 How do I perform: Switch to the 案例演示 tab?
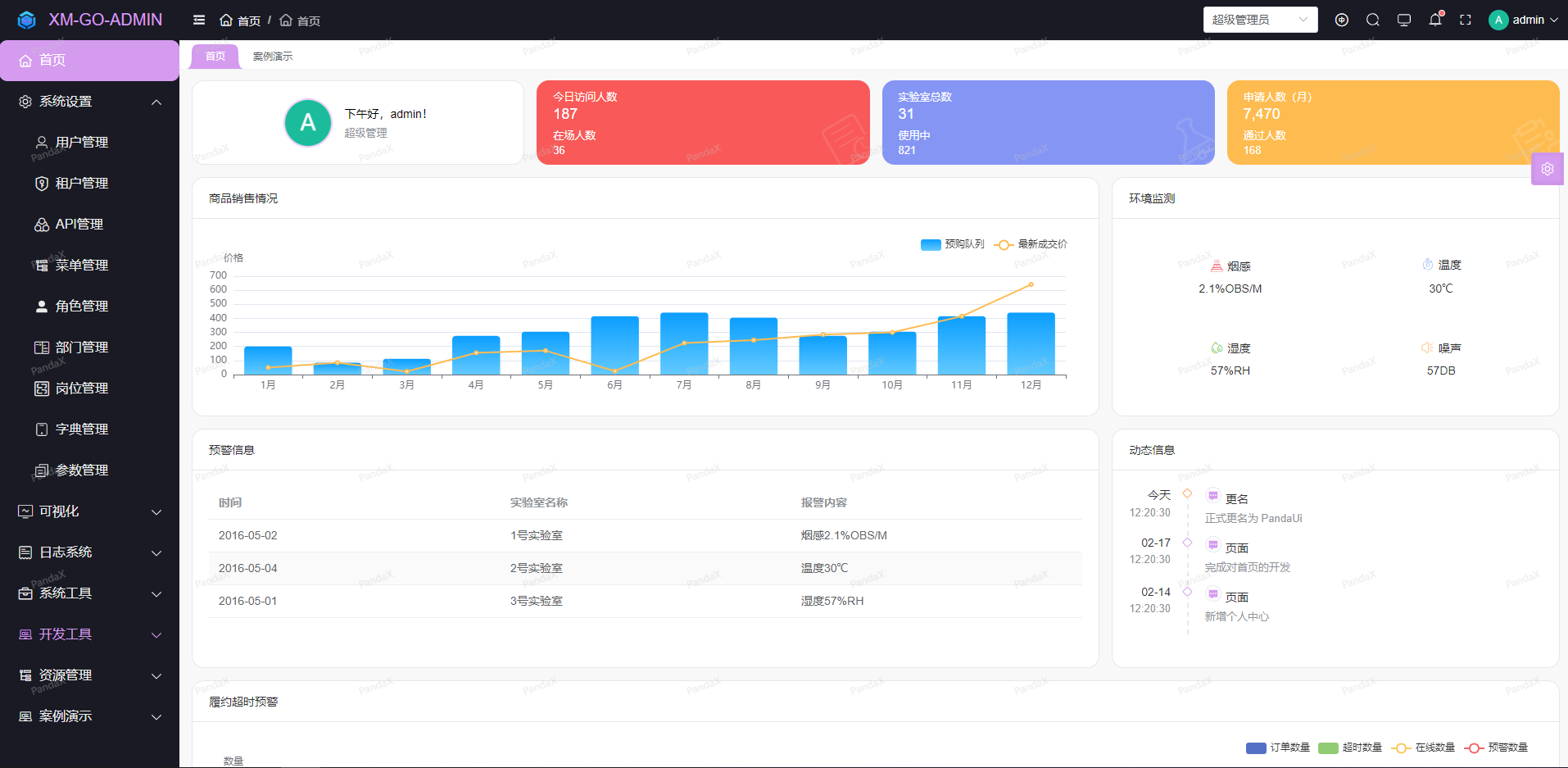[x=273, y=57]
